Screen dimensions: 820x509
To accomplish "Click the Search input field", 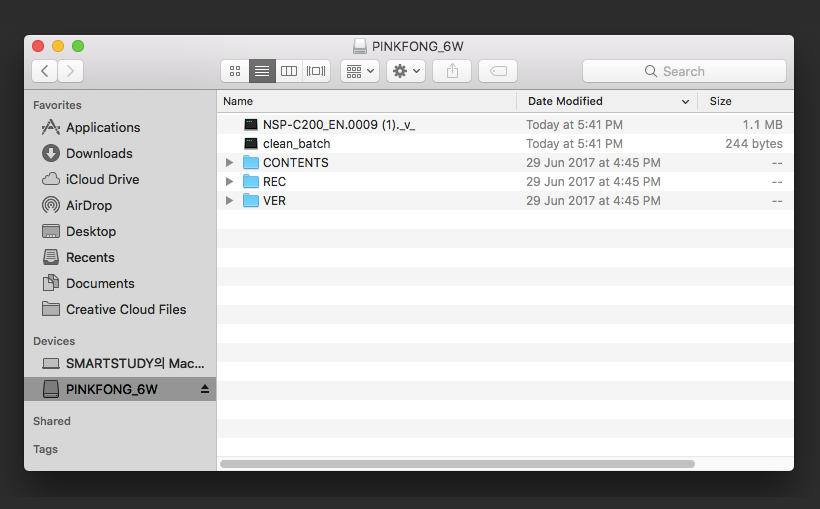I will pyautogui.click(x=684, y=71).
